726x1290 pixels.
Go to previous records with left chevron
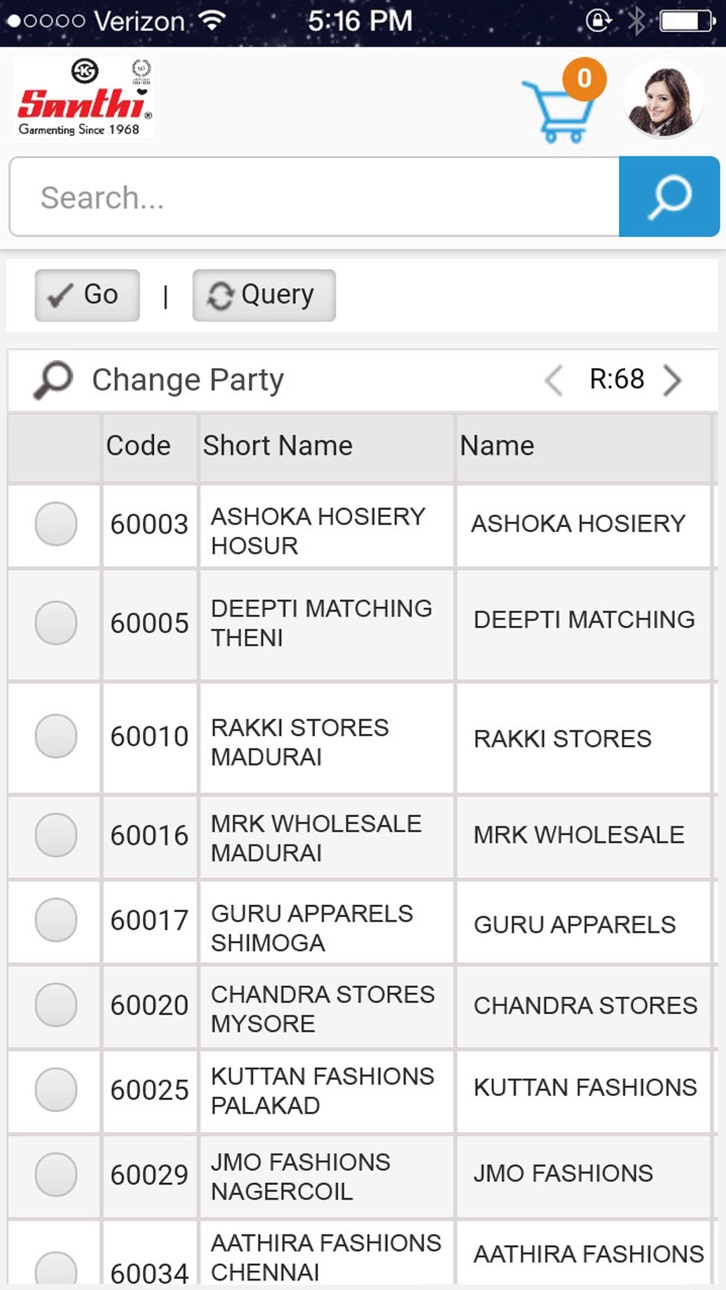[x=553, y=380]
